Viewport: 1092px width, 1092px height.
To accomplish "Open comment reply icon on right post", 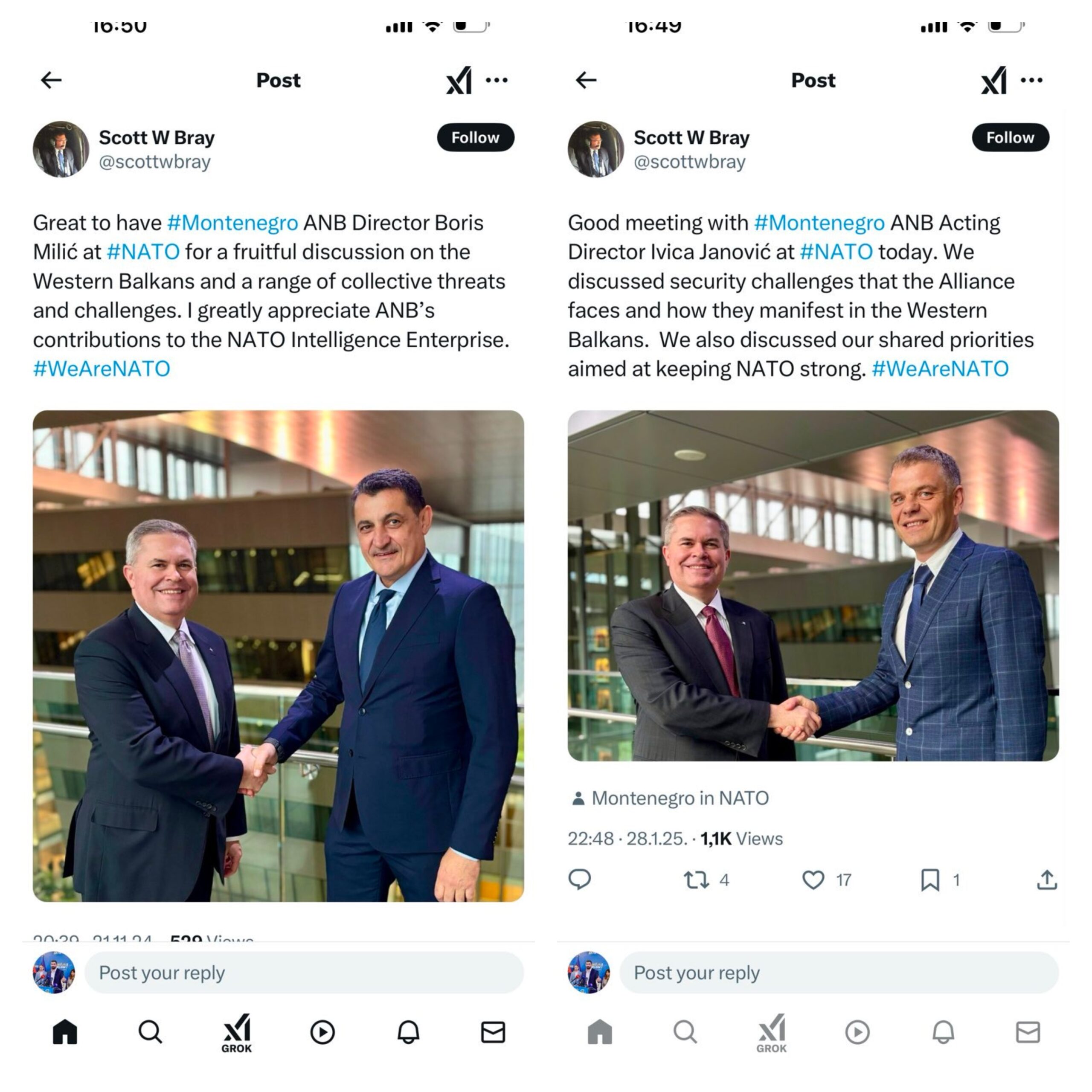I will pos(579,880).
